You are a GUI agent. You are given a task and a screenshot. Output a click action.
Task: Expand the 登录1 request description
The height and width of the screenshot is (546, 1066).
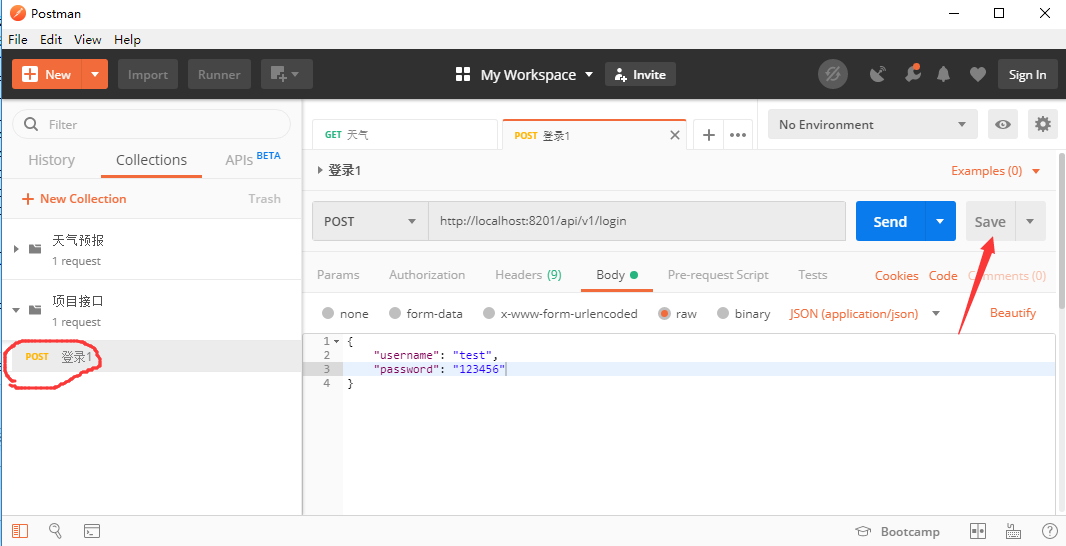click(320, 170)
